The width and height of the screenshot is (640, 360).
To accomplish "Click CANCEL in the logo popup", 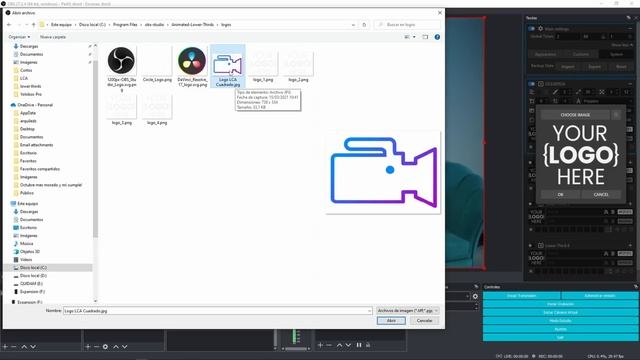I will tap(601, 195).
